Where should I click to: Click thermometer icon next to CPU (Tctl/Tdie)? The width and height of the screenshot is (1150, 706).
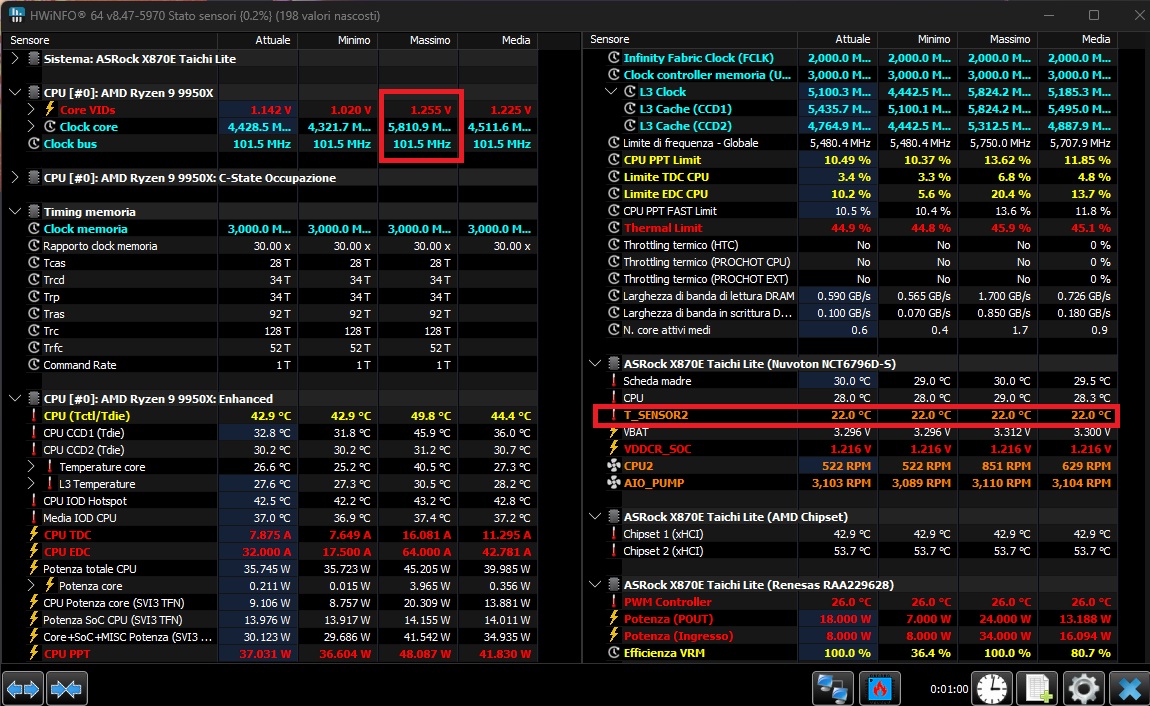tap(34, 416)
